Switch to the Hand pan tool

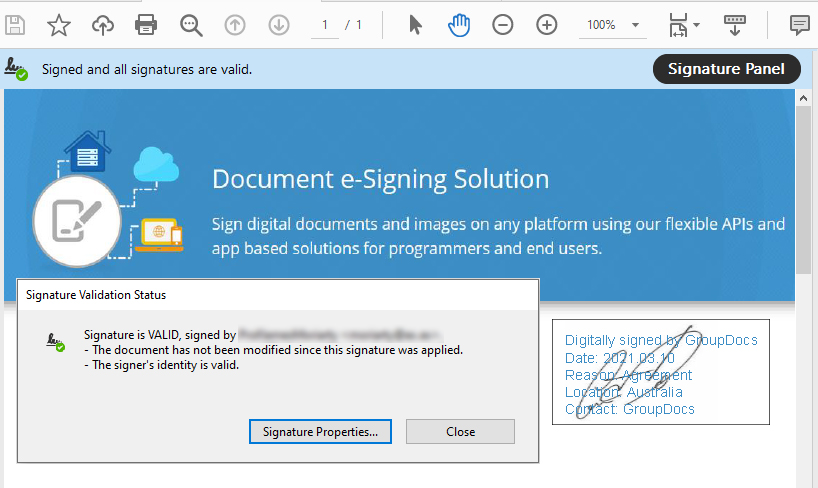[x=459, y=25]
